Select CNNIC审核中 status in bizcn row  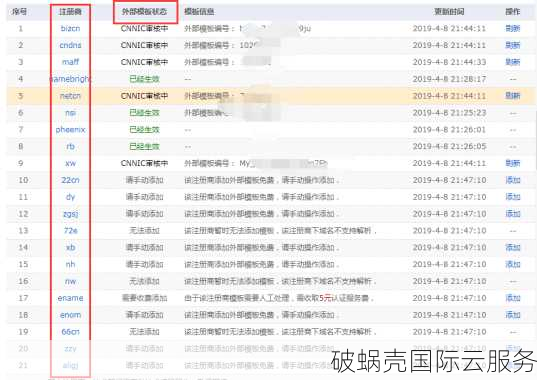point(144,28)
